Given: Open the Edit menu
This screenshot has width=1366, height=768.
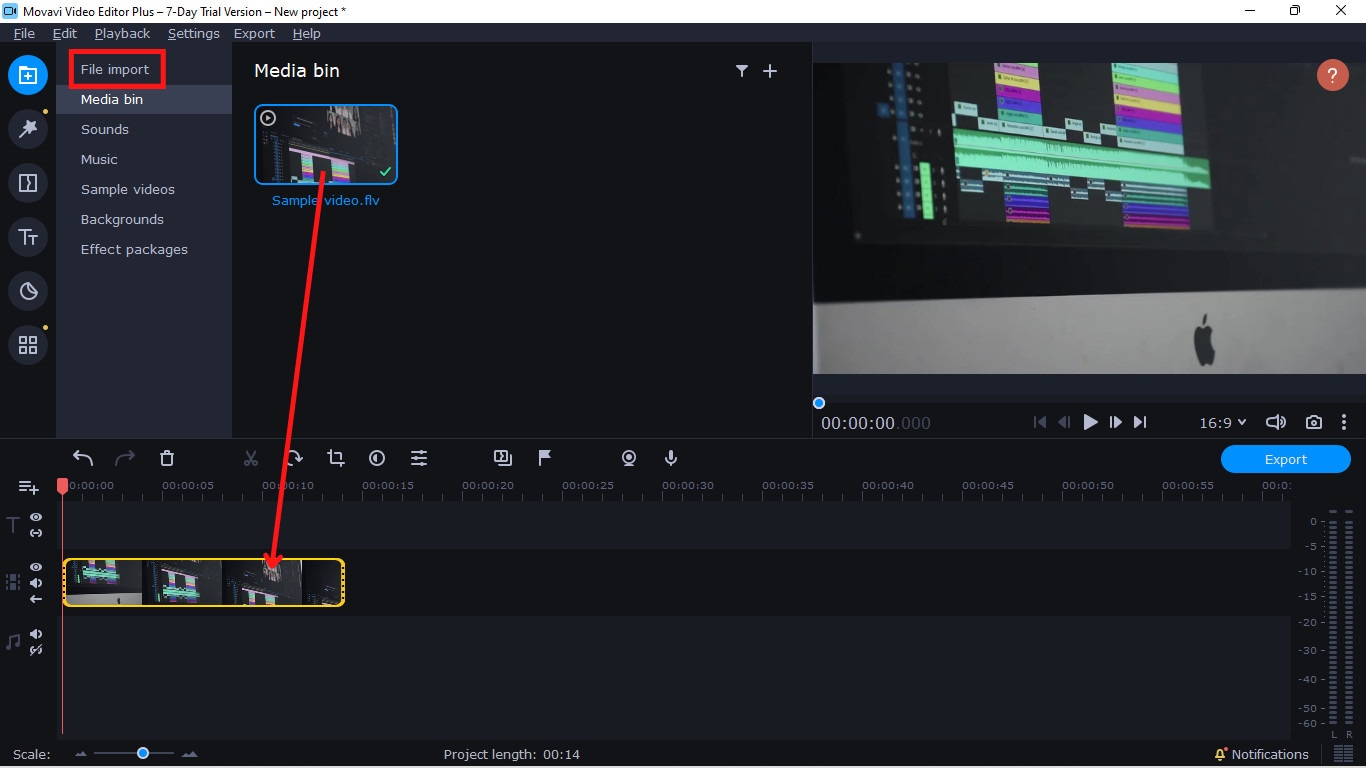Looking at the screenshot, I should 64,33.
